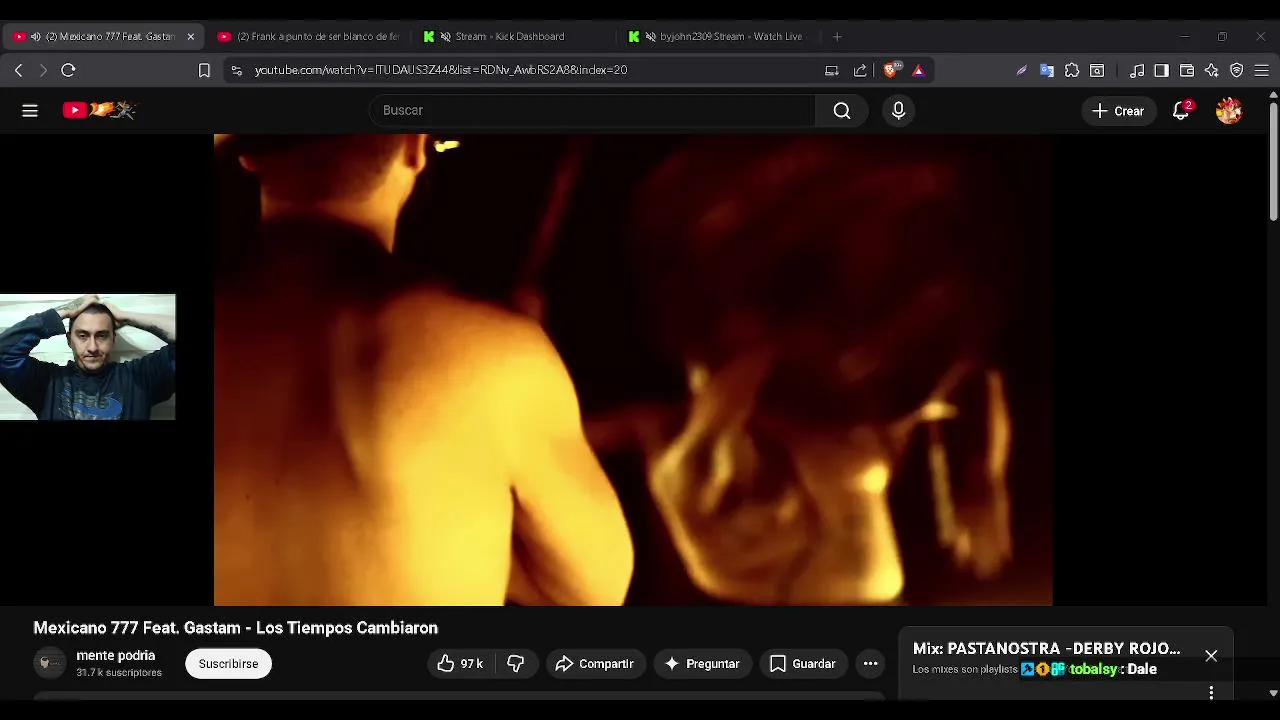
Task: Open Leo AI sparkle icon
Action: pyautogui.click(x=1211, y=70)
